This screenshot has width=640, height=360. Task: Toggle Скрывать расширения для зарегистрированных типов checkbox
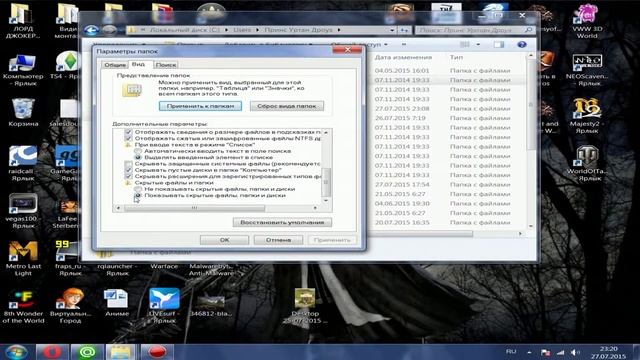pos(128,176)
